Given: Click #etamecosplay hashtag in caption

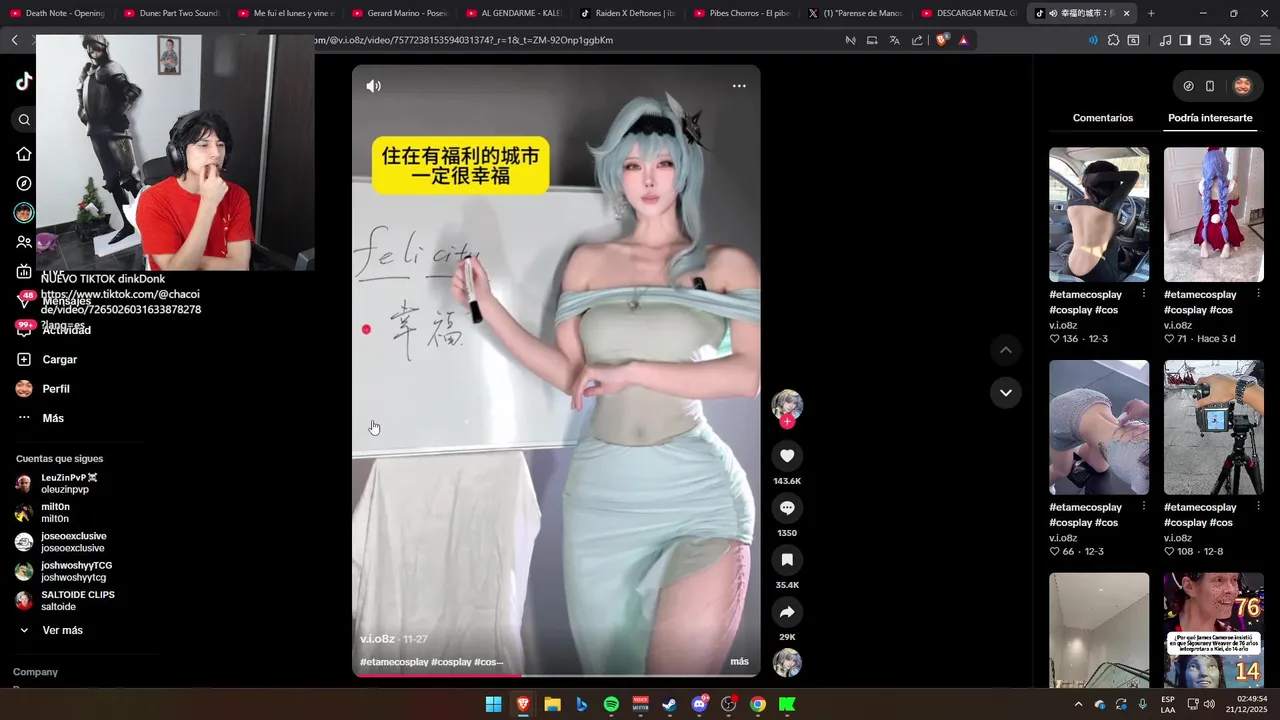Looking at the screenshot, I should pos(394,662).
